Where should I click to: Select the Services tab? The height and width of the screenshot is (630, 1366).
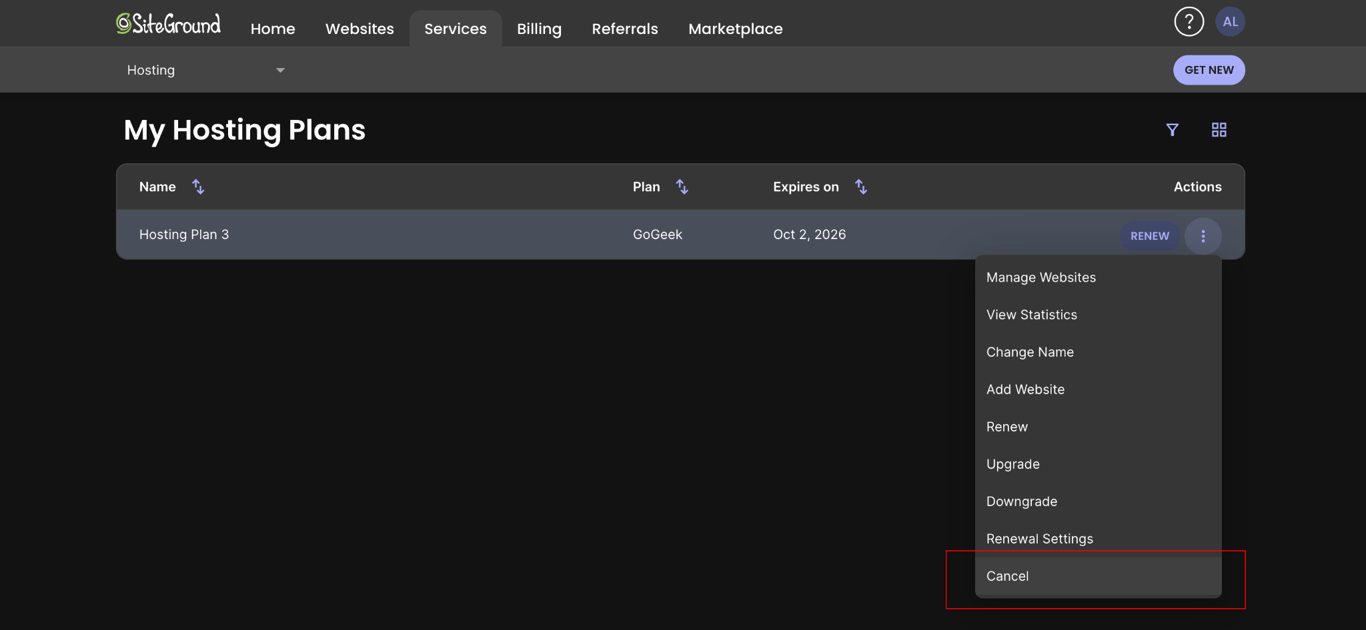coord(455,29)
